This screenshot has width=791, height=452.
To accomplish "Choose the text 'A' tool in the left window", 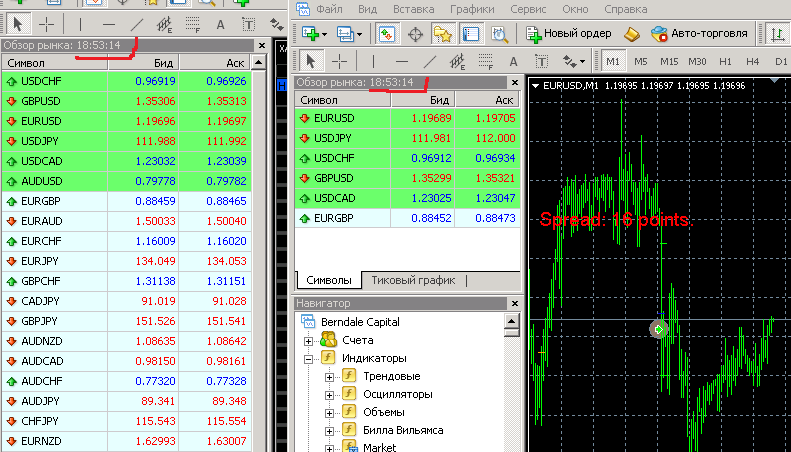I will (220, 24).
